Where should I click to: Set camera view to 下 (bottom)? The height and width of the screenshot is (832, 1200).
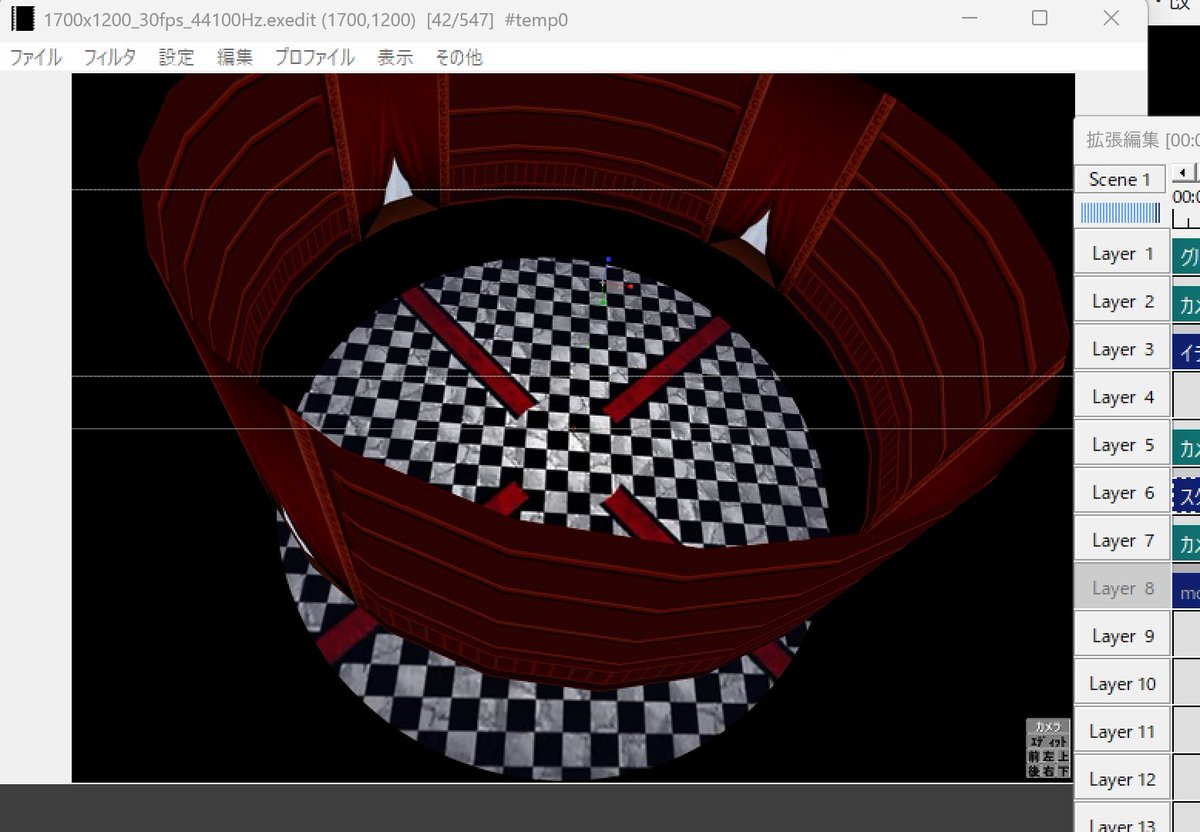pos(1063,770)
